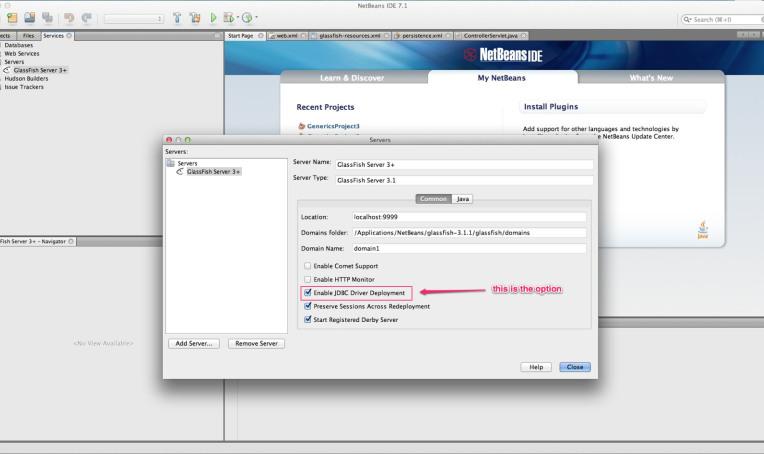Close the Navigator panel tab
Screen dimensions: 764x454
click(x=71, y=241)
